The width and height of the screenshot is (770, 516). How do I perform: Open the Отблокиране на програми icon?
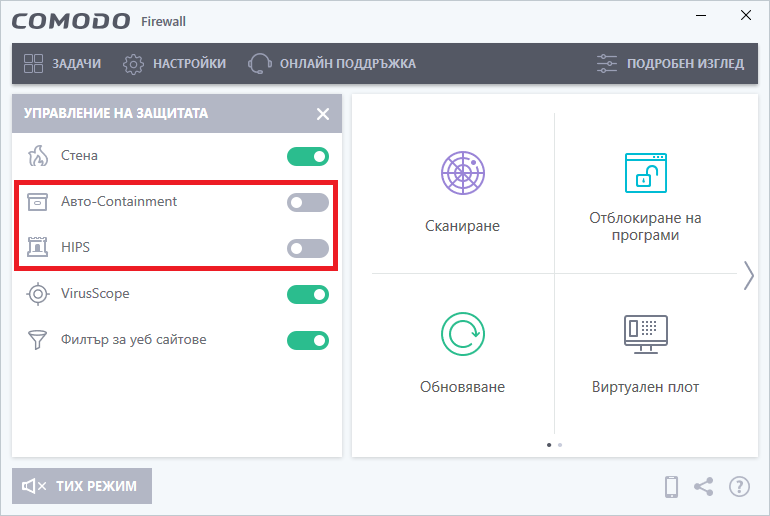point(645,173)
